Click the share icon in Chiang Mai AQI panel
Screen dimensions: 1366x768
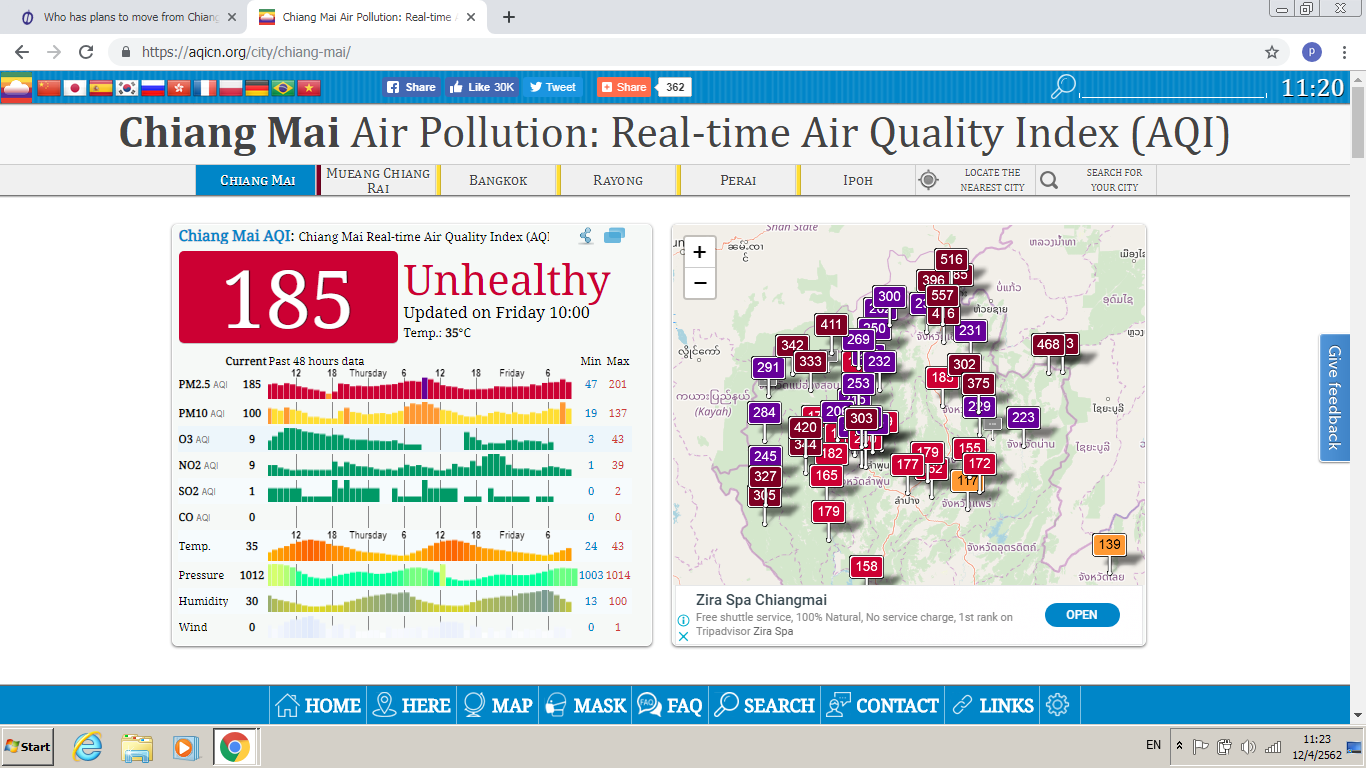(x=586, y=236)
